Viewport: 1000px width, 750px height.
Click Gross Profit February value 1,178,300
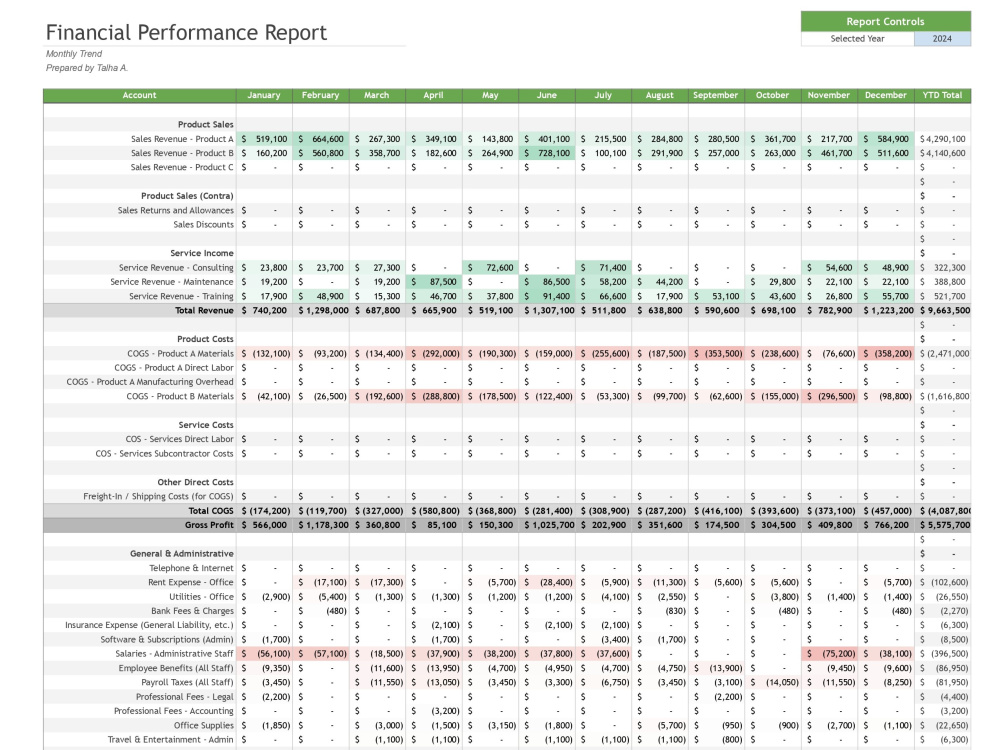click(x=321, y=525)
